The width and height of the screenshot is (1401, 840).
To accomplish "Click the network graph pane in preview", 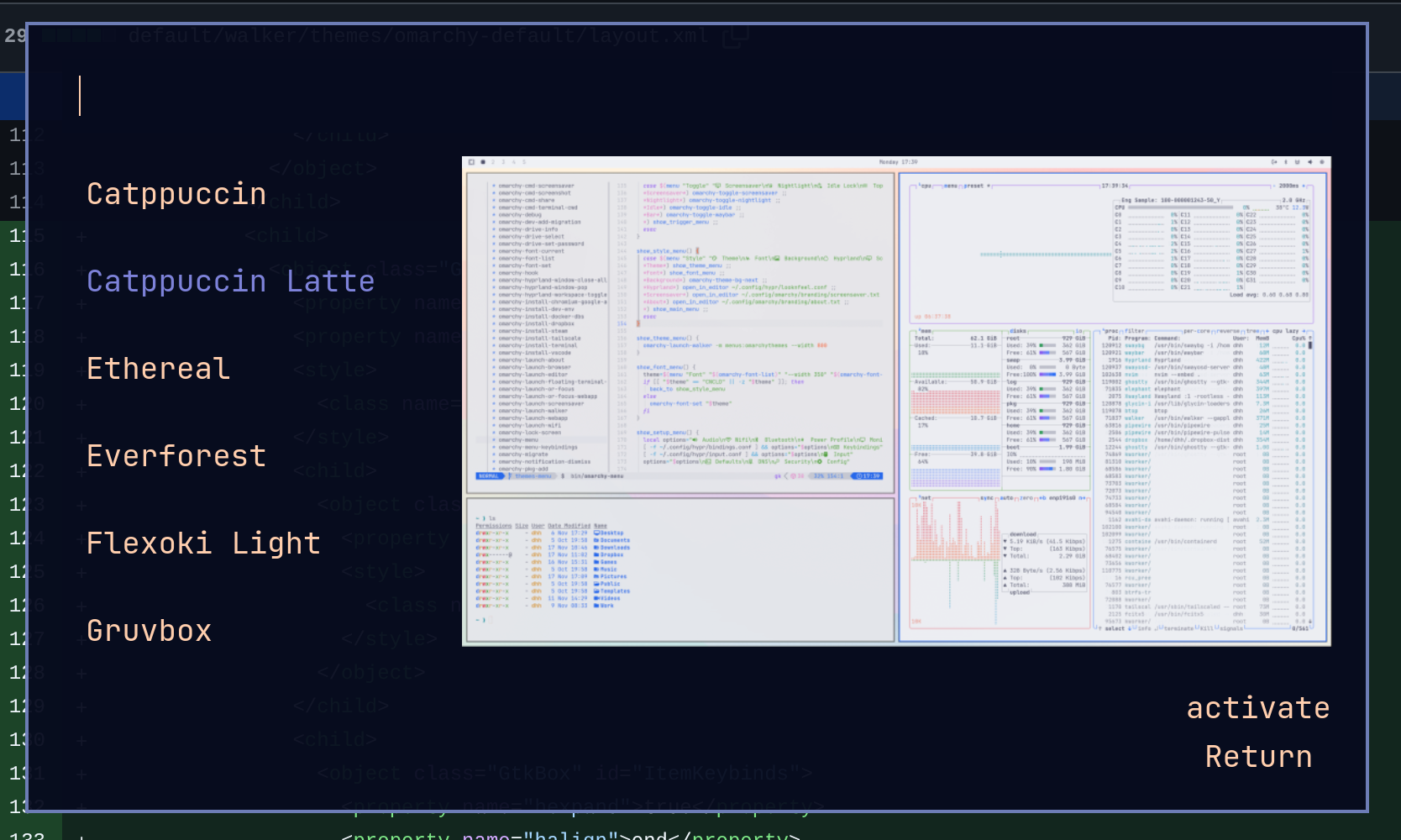I will pos(1000,561).
